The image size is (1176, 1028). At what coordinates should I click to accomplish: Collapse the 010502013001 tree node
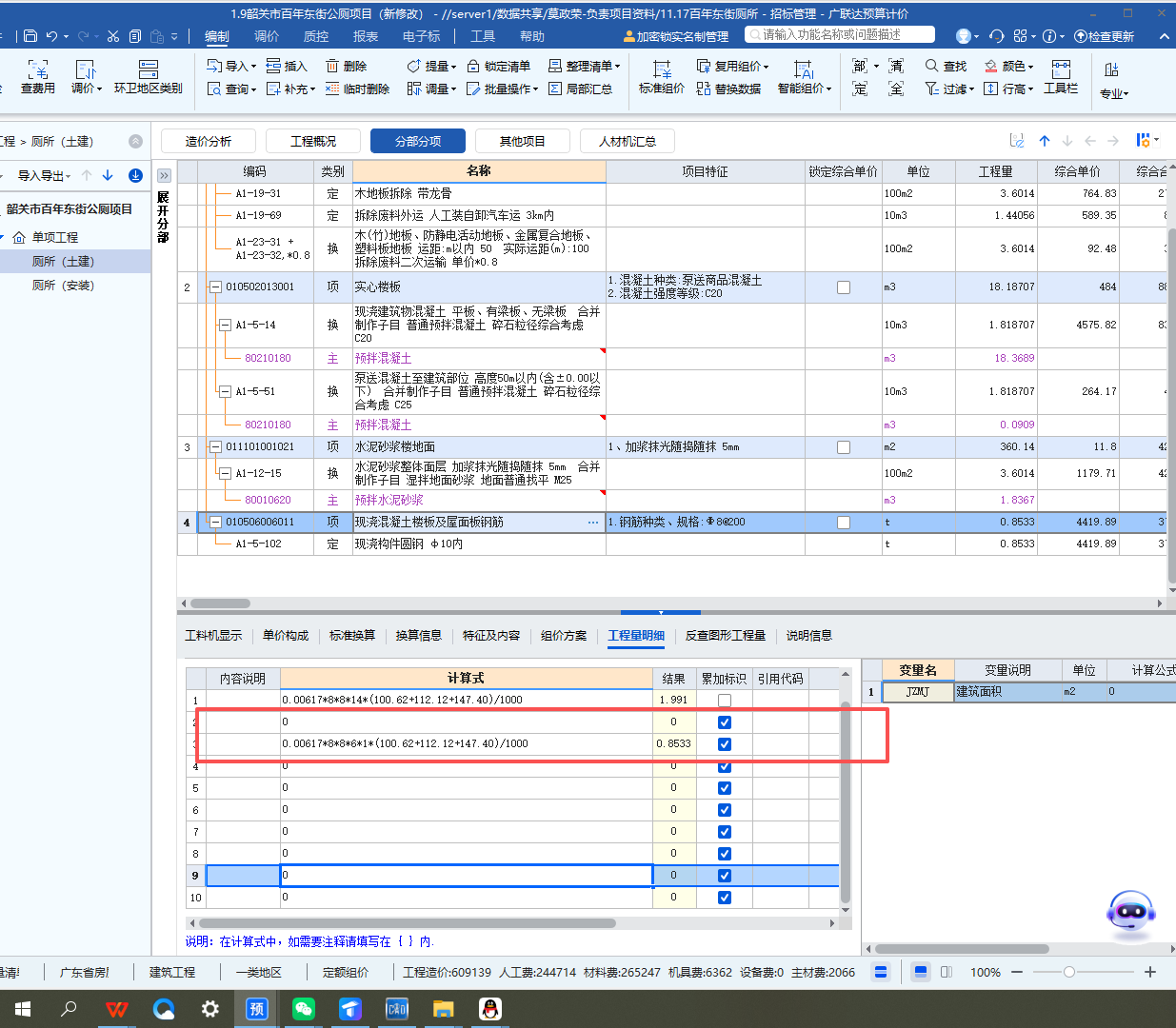point(215,287)
